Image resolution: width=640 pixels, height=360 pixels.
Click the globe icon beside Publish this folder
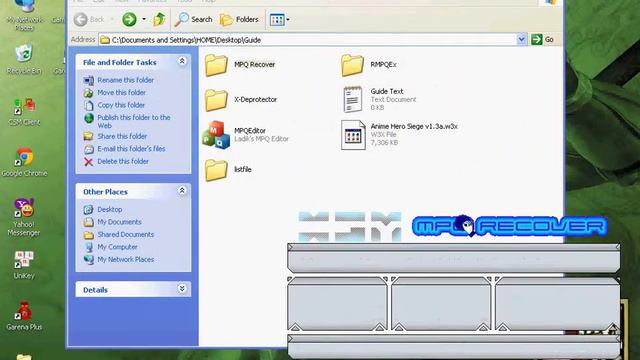(x=89, y=118)
